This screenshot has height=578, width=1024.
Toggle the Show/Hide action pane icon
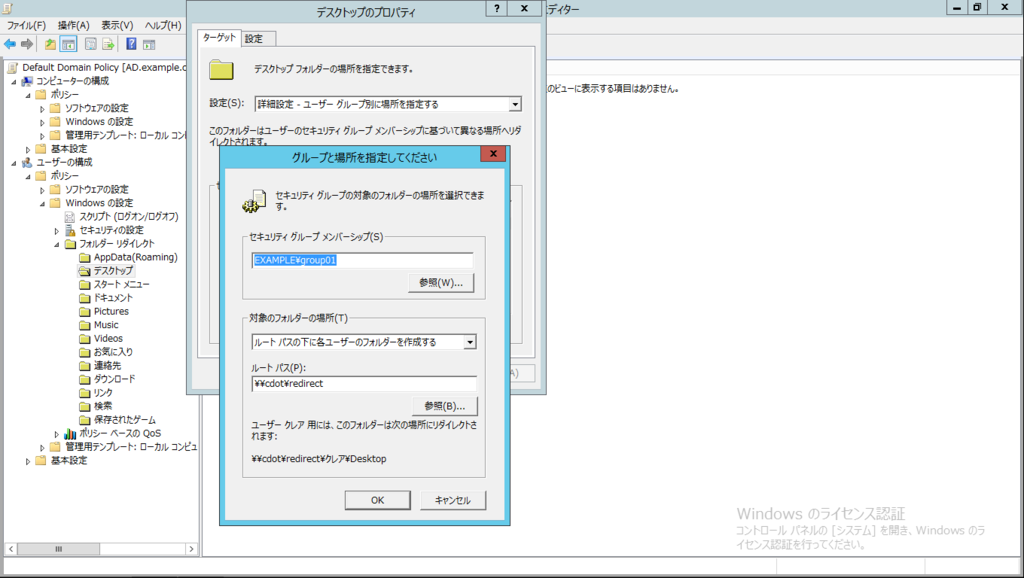coord(149,44)
